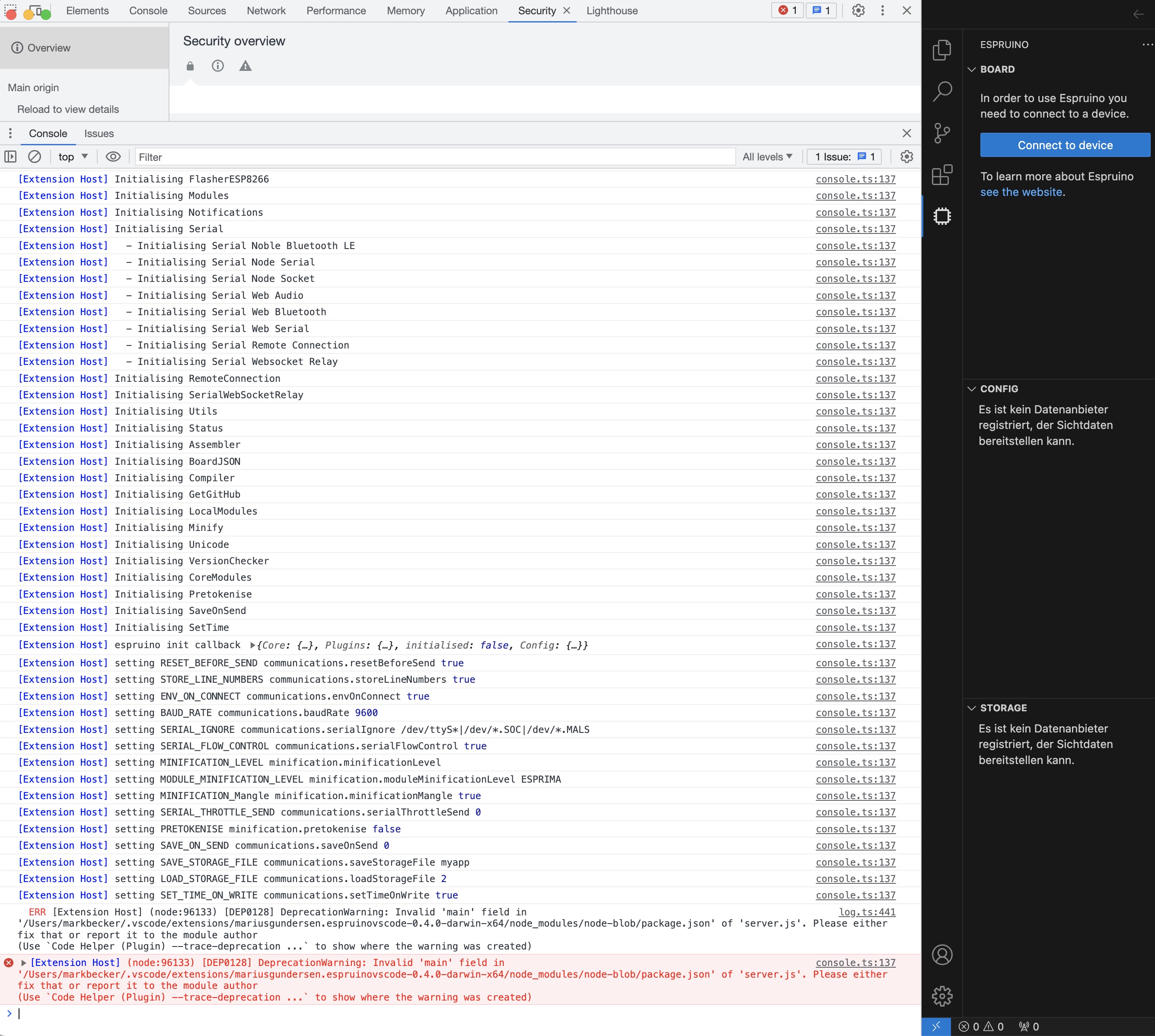
Task: Open DevTools settings gear icon
Action: (x=858, y=10)
